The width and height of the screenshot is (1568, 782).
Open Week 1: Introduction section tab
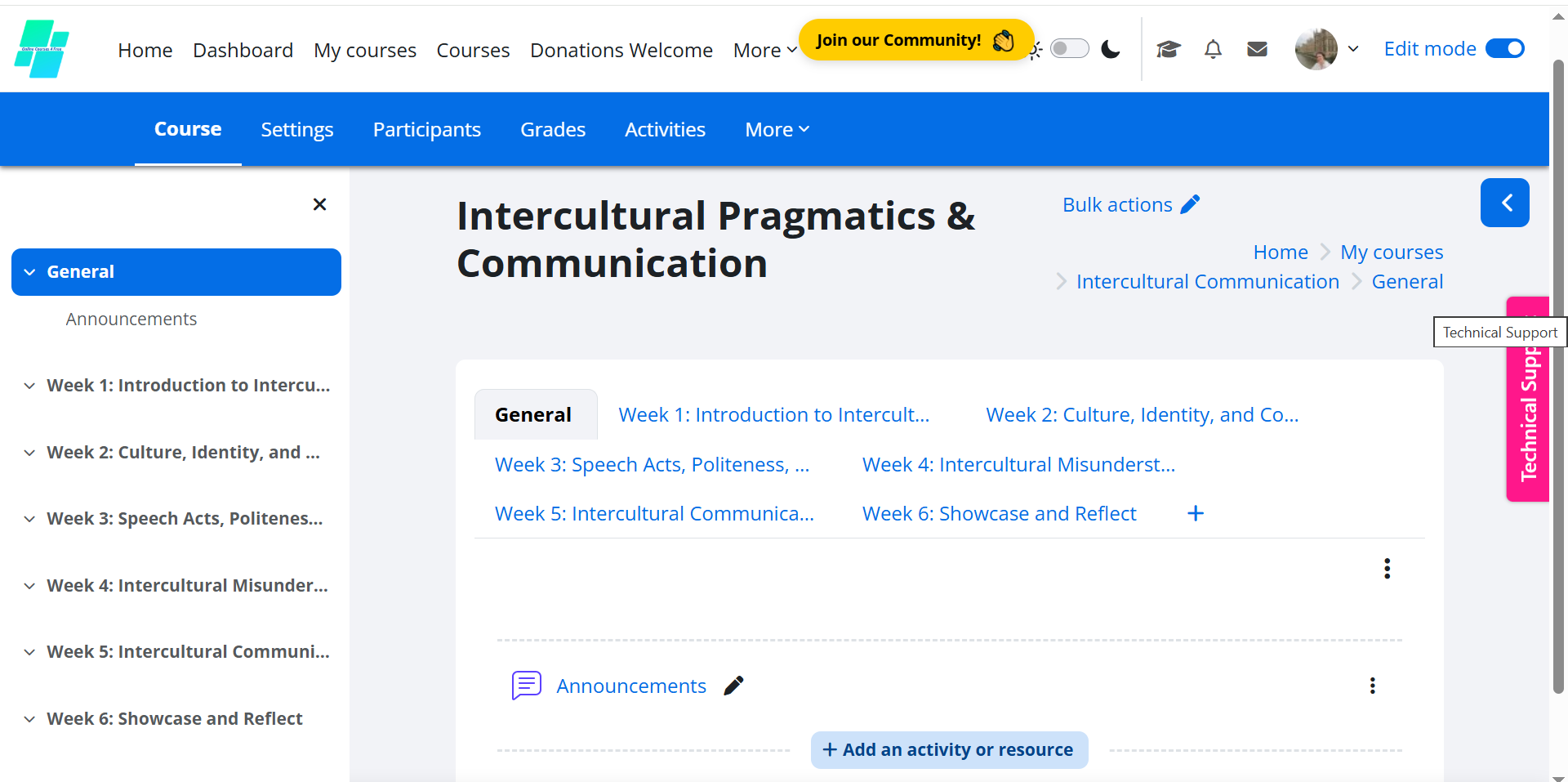click(774, 415)
